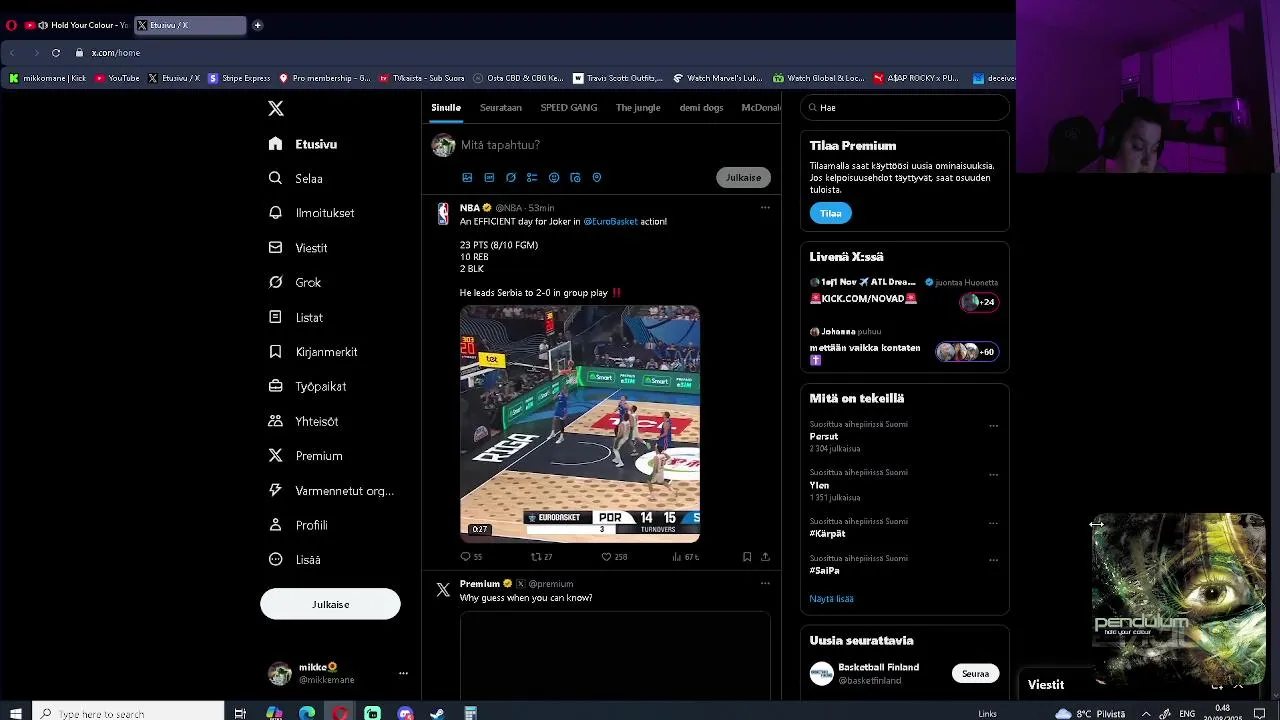Open the Stripe Express bookmark
Viewport: 1280px width, 720px height.
[x=239, y=78]
